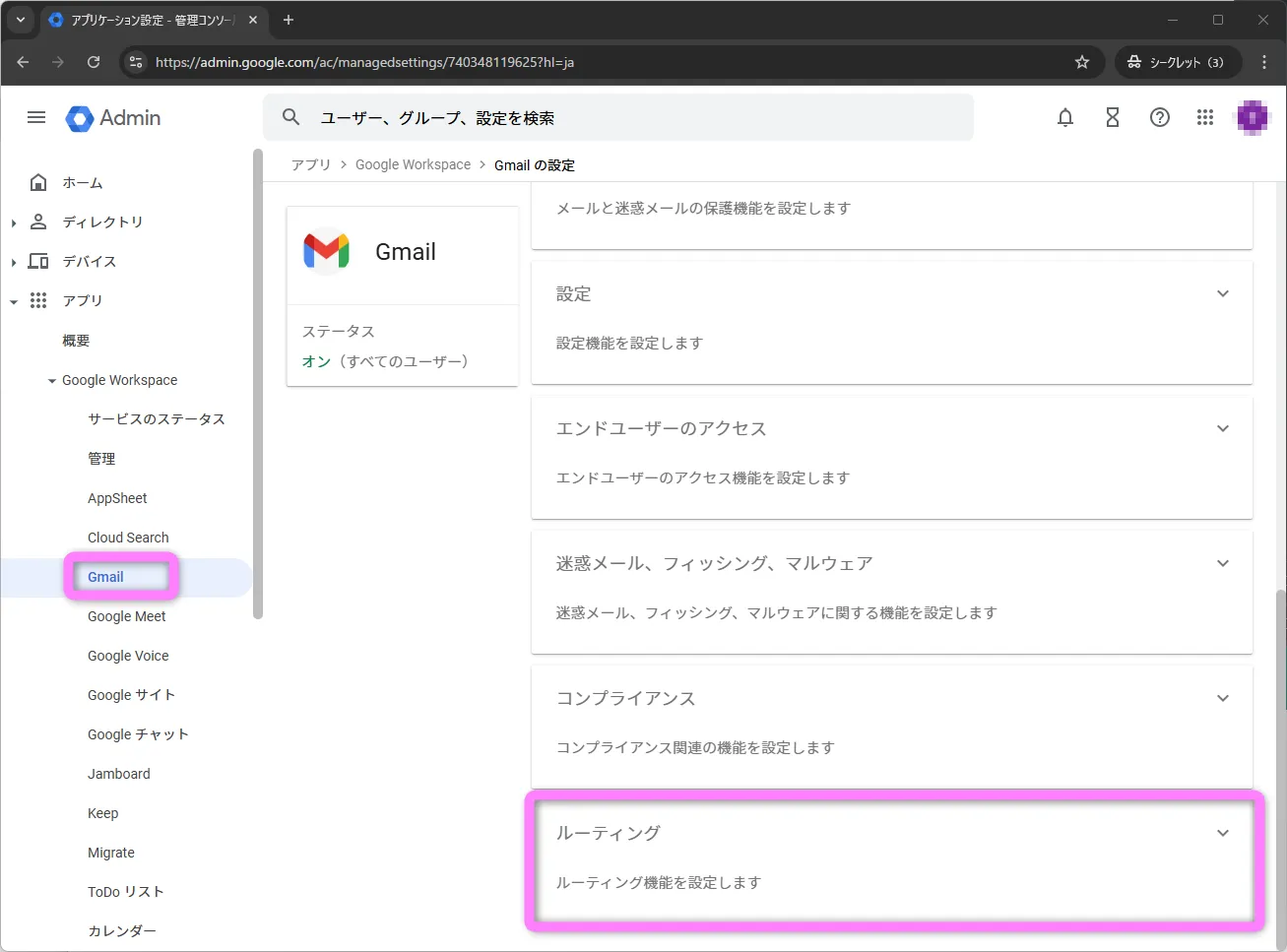Go back to the previous page
The width and height of the screenshot is (1287, 952).
tap(23, 62)
